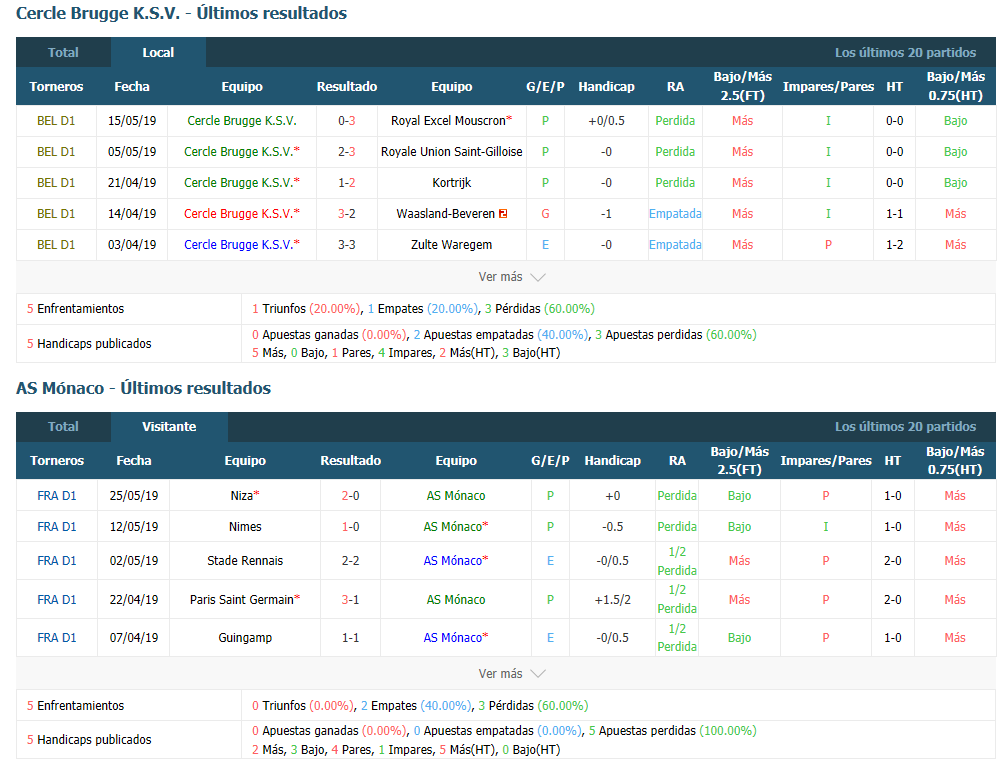Click result 2-0 in Niza row

350,496
